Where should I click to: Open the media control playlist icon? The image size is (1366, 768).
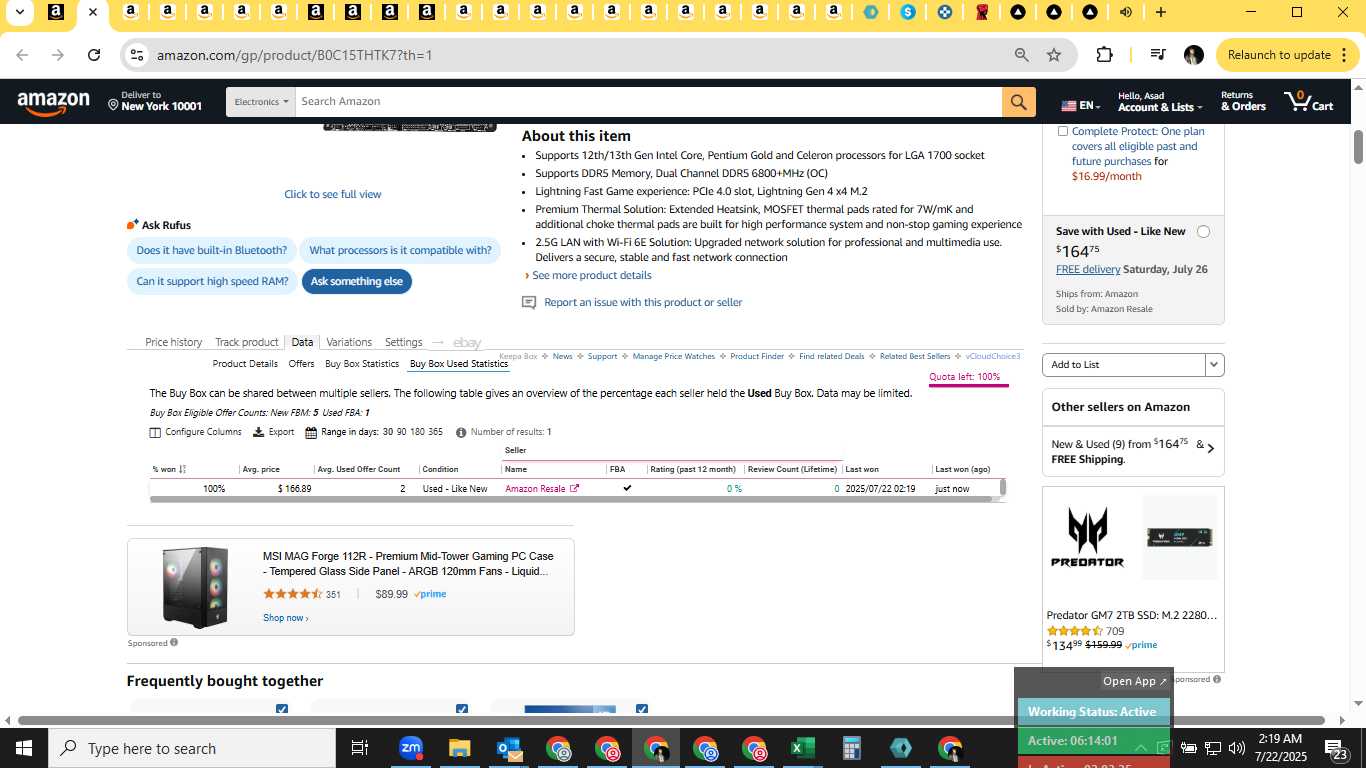pyautogui.click(x=1158, y=55)
